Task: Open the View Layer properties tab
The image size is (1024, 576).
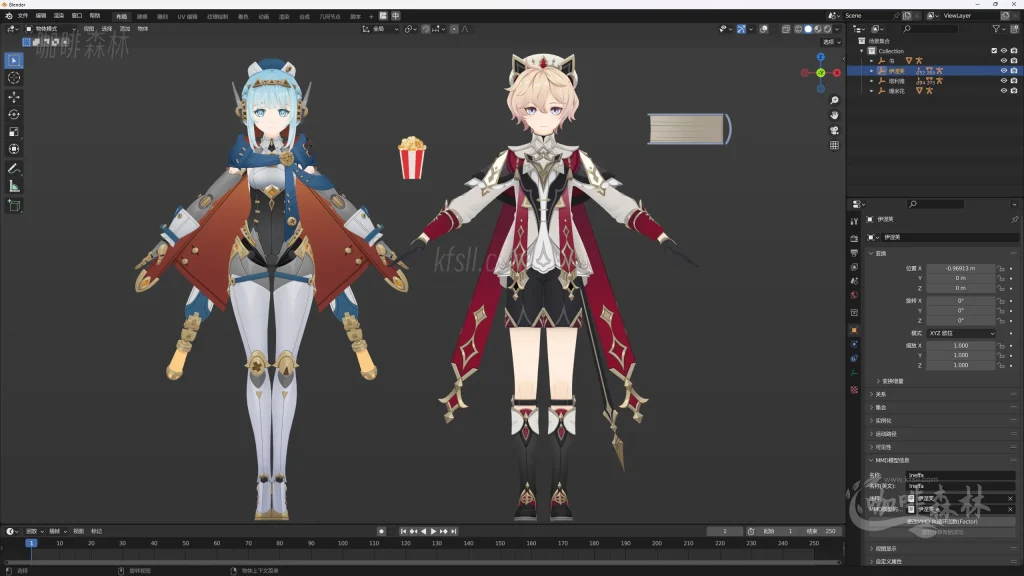Action: [854, 267]
